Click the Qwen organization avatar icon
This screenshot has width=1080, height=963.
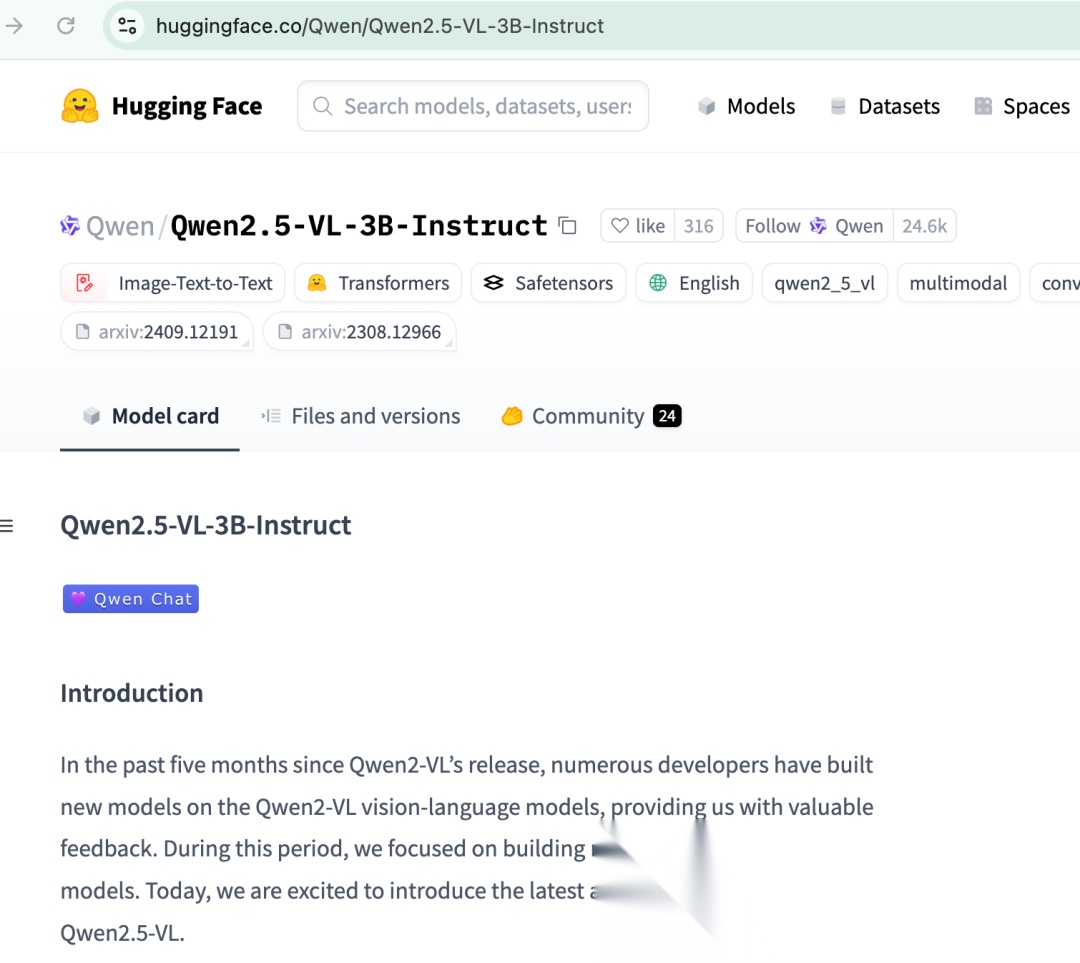tap(70, 226)
